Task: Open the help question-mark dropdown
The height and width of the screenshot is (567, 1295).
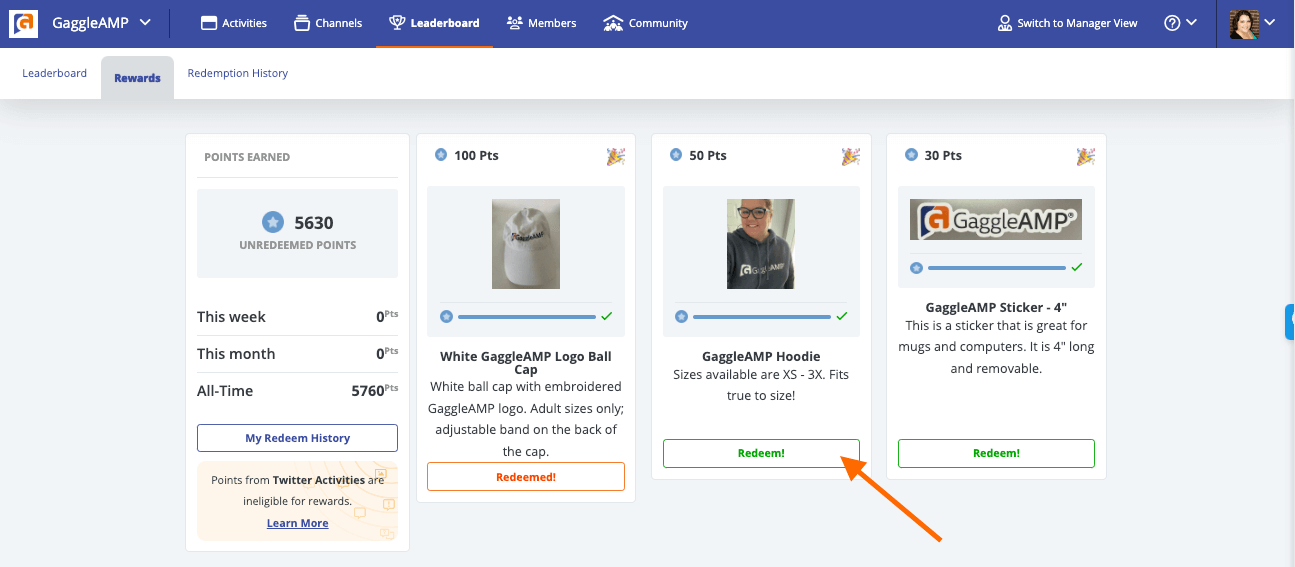Action: click(x=1180, y=23)
